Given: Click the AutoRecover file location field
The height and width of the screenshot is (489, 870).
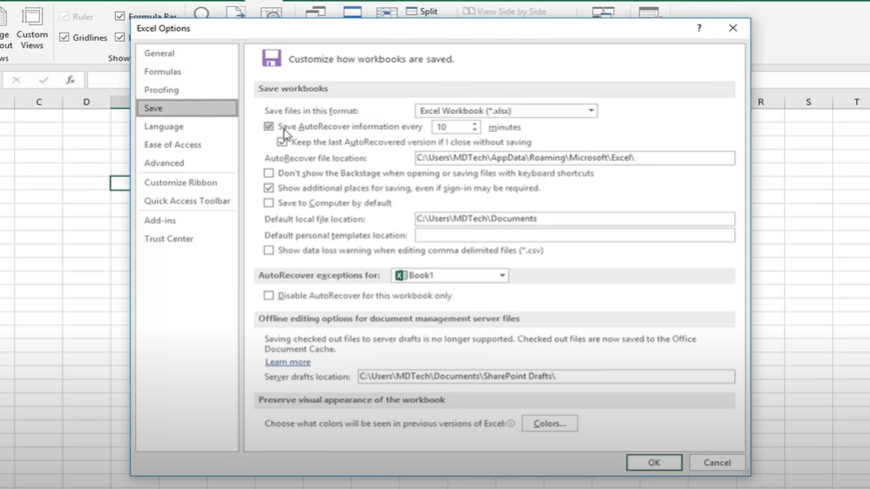Looking at the screenshot, I should [574, 158].
